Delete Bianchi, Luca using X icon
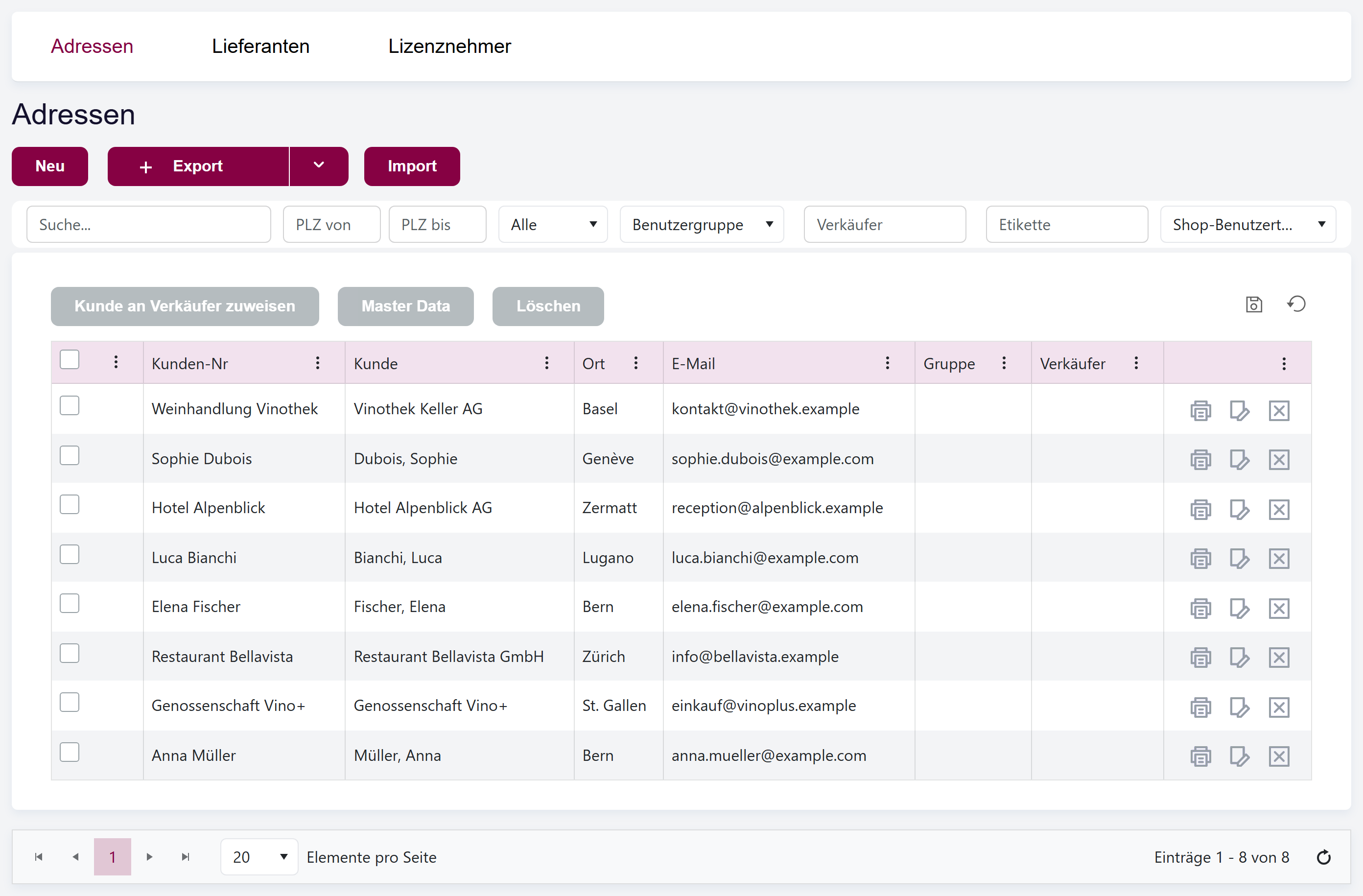The image size is (1363, 896). coord(1279,559)
